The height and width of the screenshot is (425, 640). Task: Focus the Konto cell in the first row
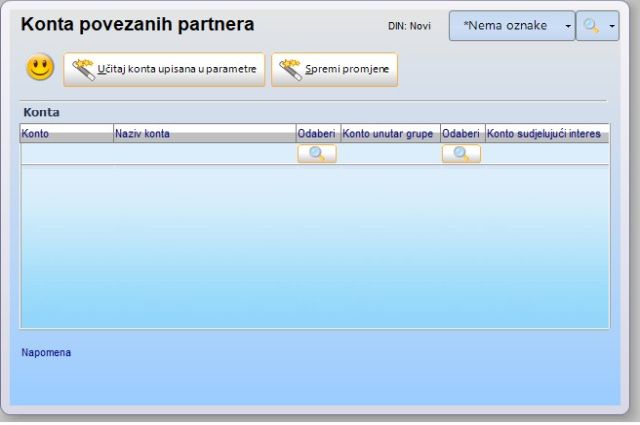click(66, 154)
